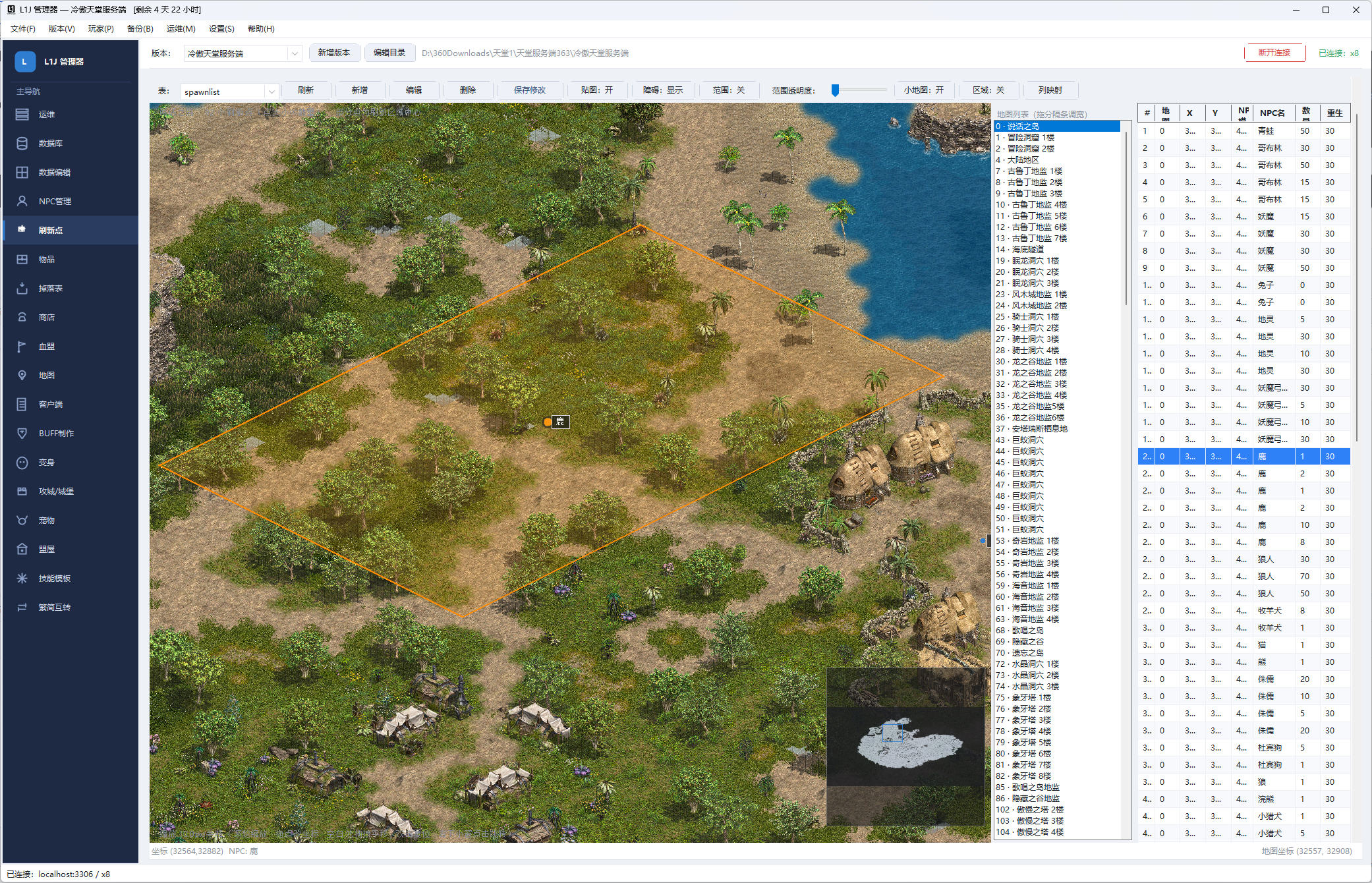Click the 新增版本 button
The height and width of the screenshot is (883, 1372).
334,53
